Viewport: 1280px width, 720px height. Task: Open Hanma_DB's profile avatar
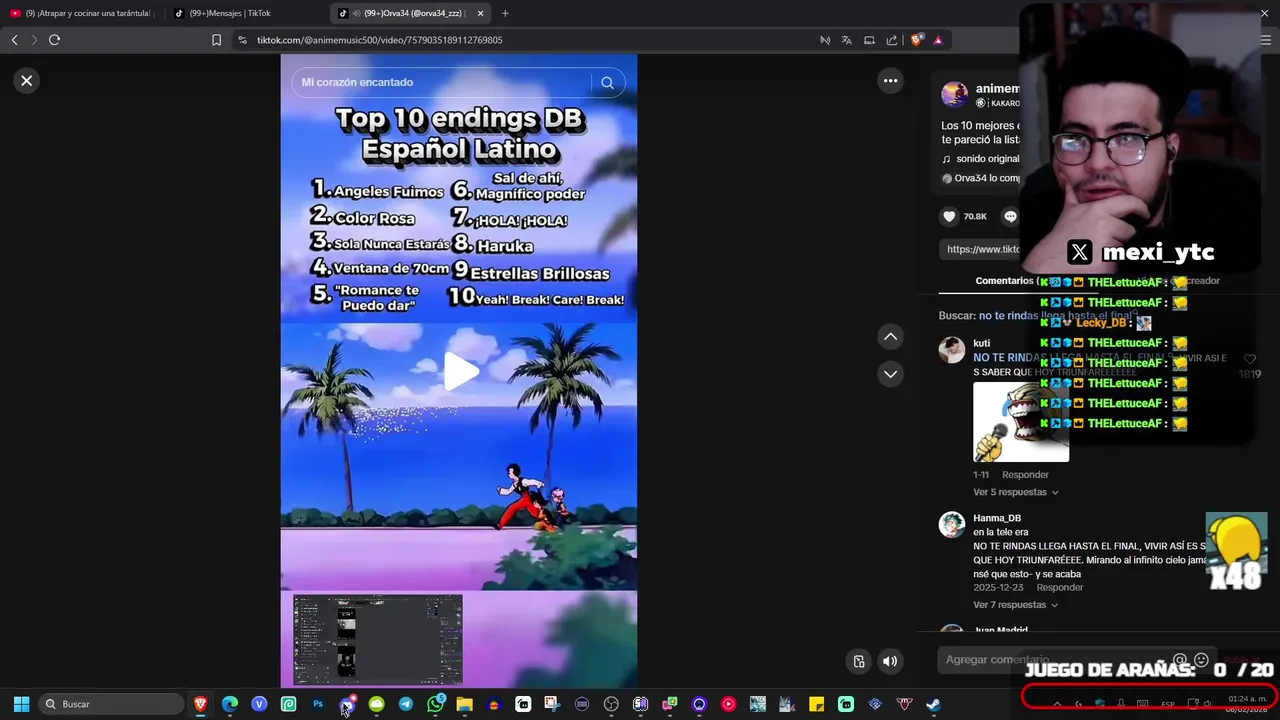952,524
